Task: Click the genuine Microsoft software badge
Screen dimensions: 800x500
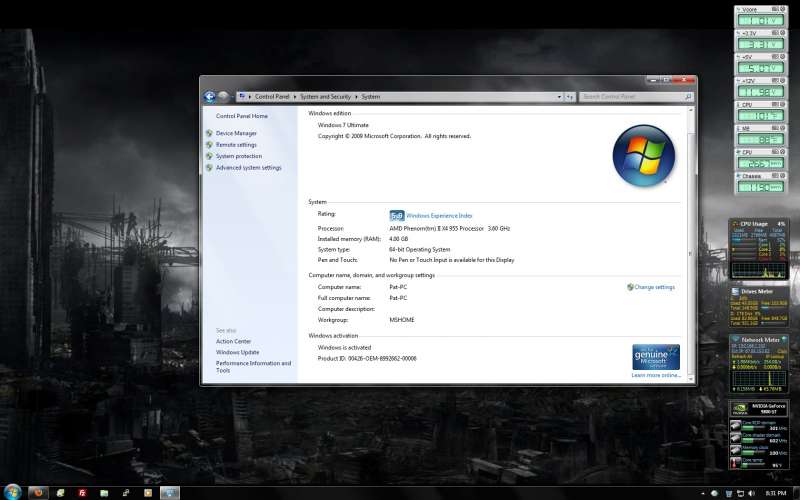Action: click(656, 356)
